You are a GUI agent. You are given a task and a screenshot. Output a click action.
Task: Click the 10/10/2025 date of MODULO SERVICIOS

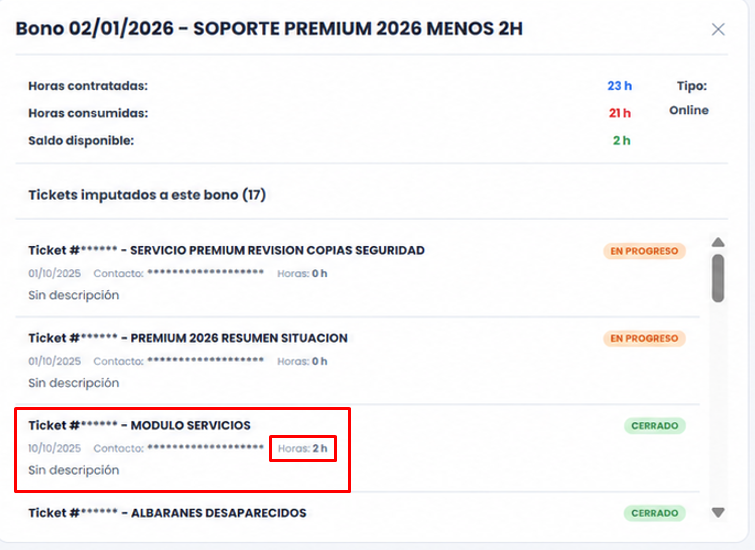pyautogui.click(x=54, y=448)
